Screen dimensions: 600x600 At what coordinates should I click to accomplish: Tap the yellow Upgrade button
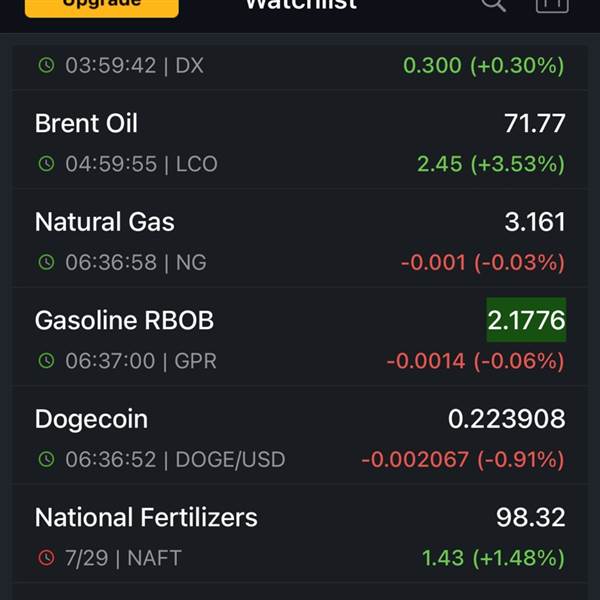(x=101, y=6)
